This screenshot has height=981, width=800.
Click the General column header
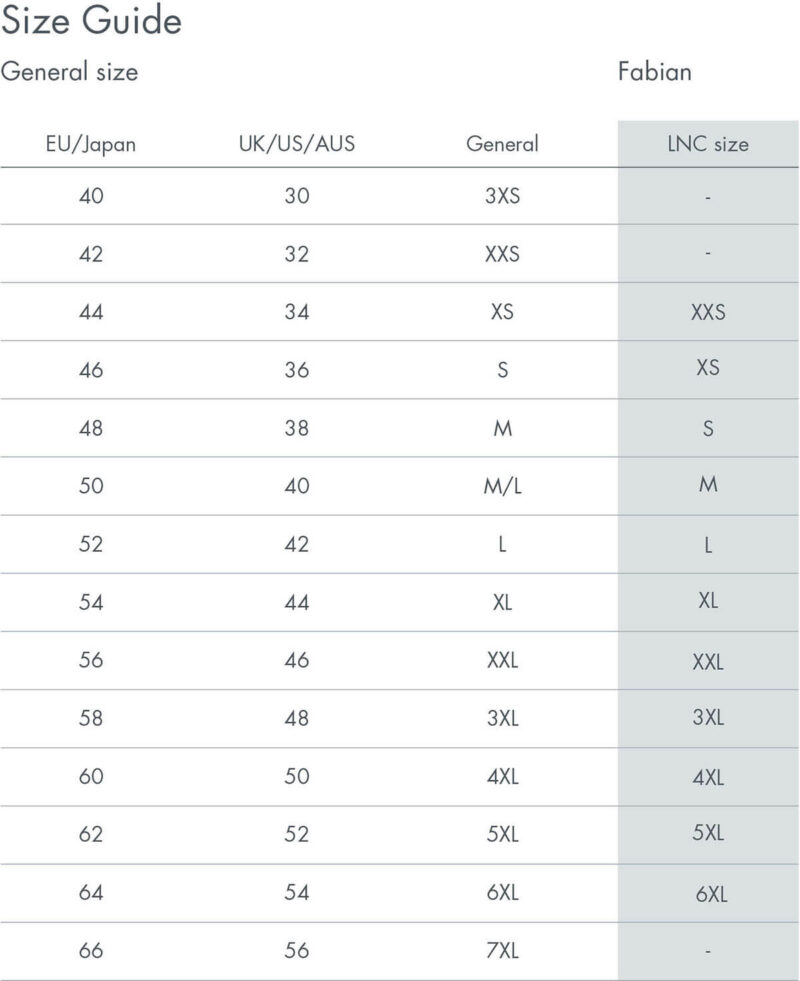pos(502,144)
